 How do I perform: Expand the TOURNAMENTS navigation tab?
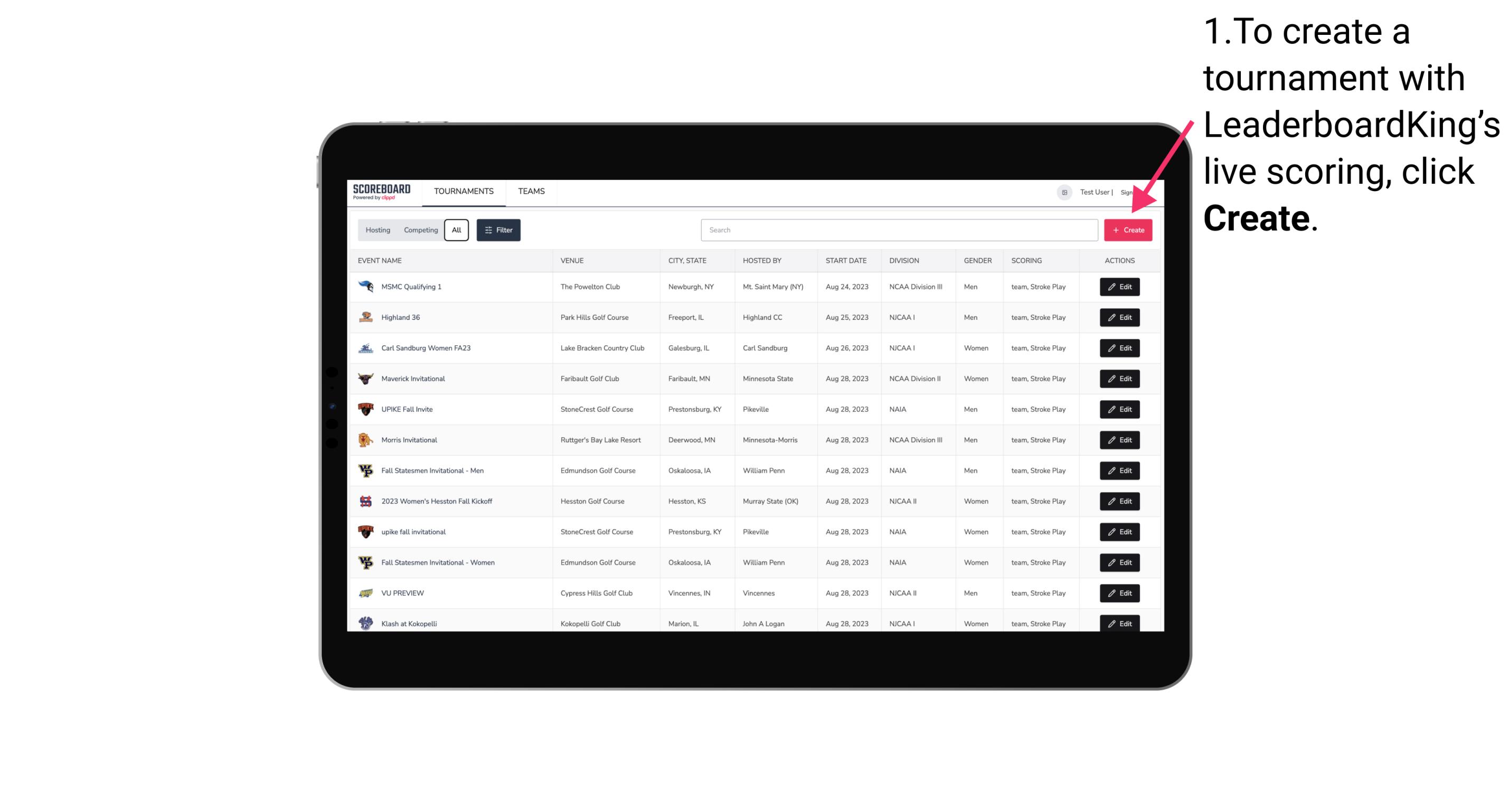[463, 191]
